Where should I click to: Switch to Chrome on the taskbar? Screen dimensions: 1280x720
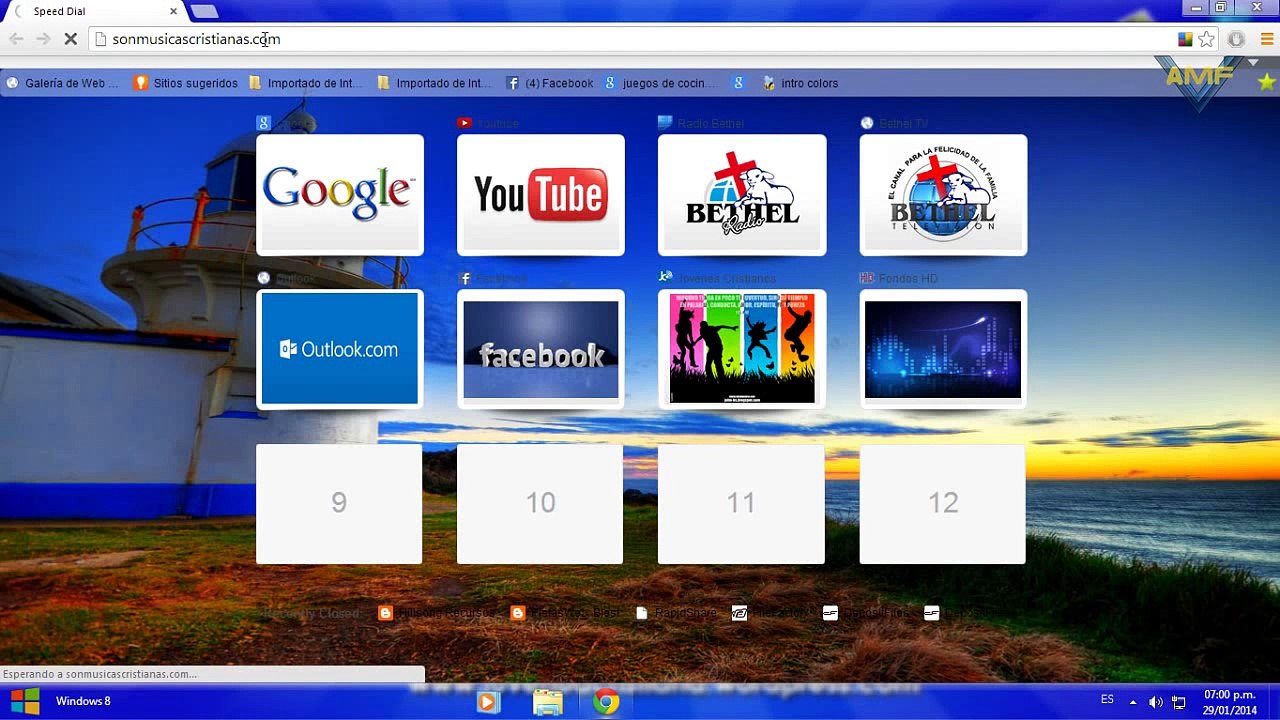pos(605,702)
